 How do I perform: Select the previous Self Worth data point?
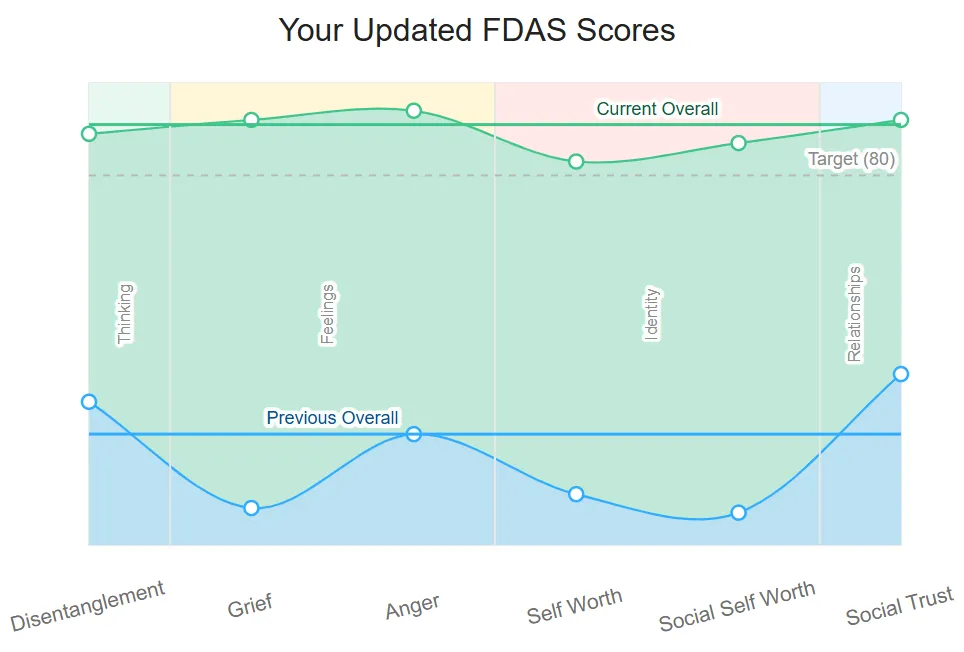[x=576, y=494]
